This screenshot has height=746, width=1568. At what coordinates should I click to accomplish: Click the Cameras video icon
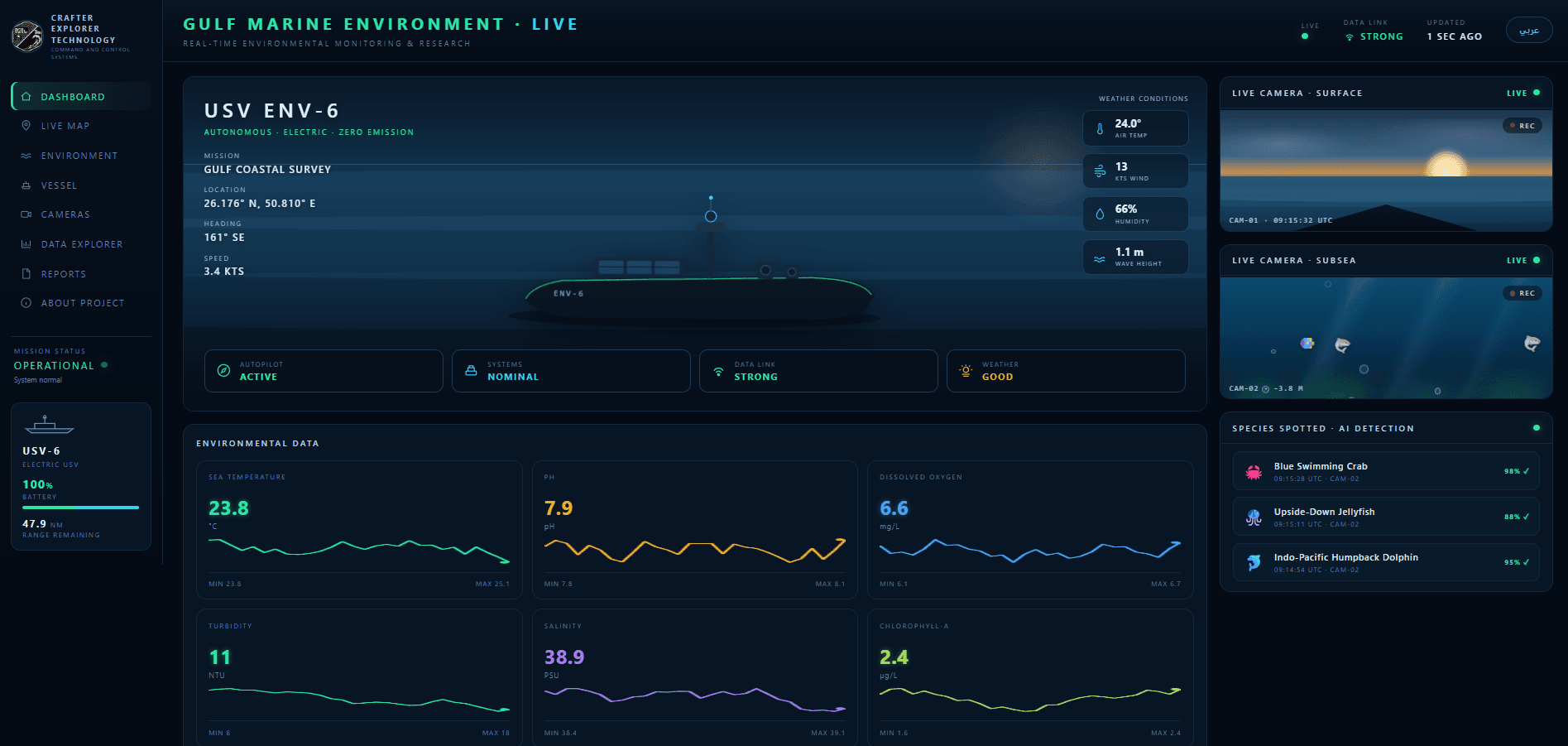coord(26,214)
